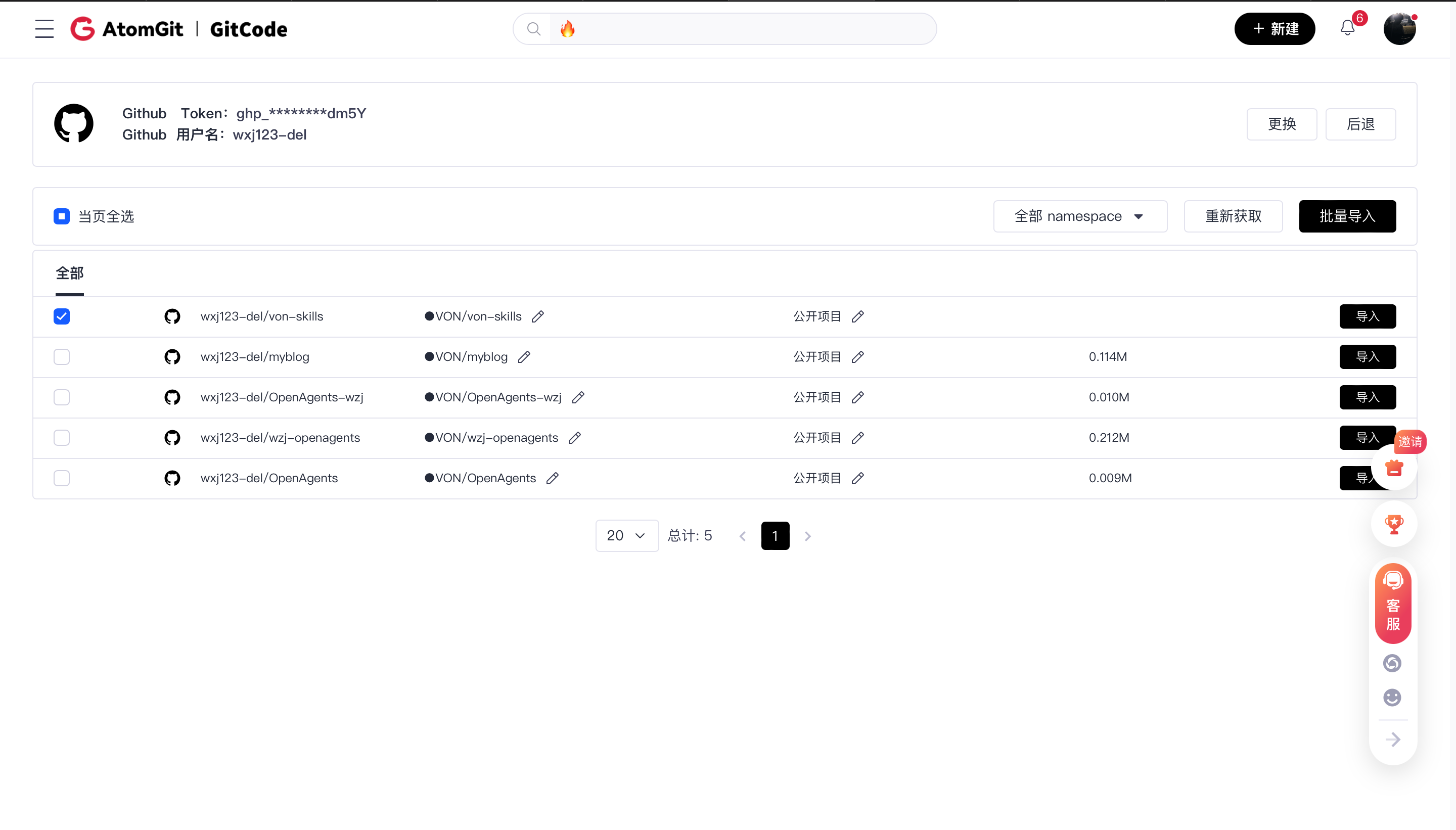The image size is (1456, 830).
Task: Go to next page chevron
Action: point(807,536)
